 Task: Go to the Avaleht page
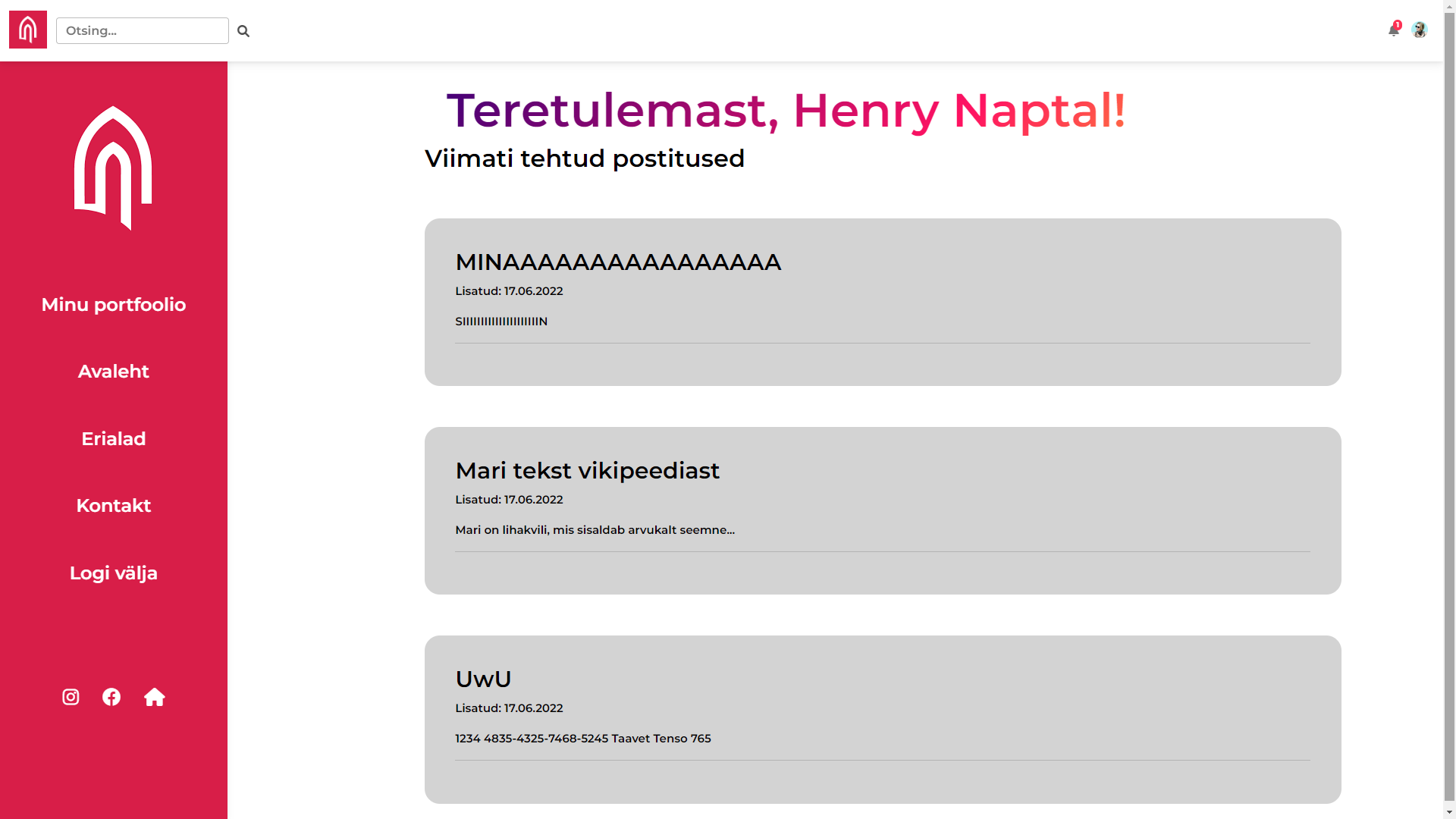pos(113,372)
